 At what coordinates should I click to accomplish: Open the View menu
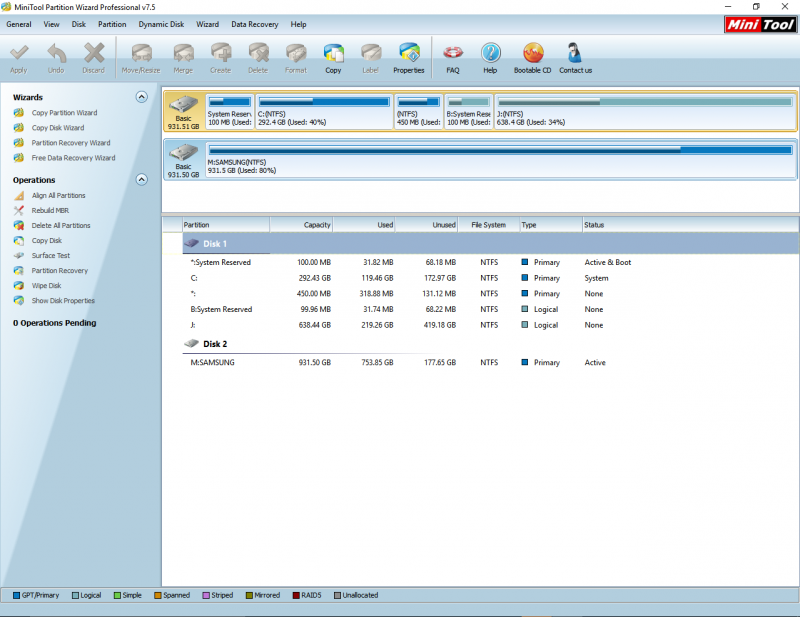(51, 24)
